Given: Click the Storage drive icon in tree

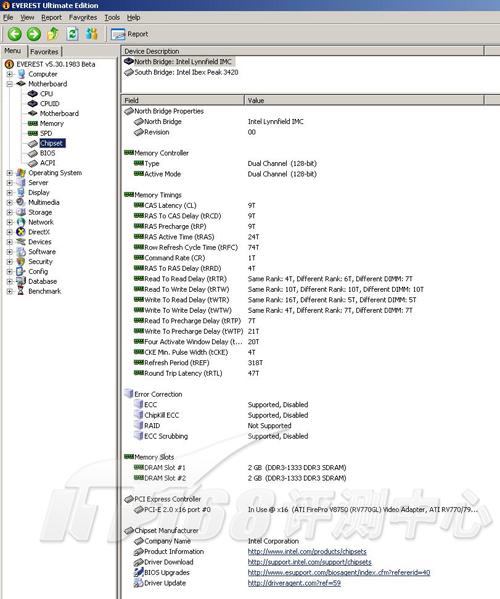Looking at the screenshot, I should pyautogui.click(x=21, y=212).
